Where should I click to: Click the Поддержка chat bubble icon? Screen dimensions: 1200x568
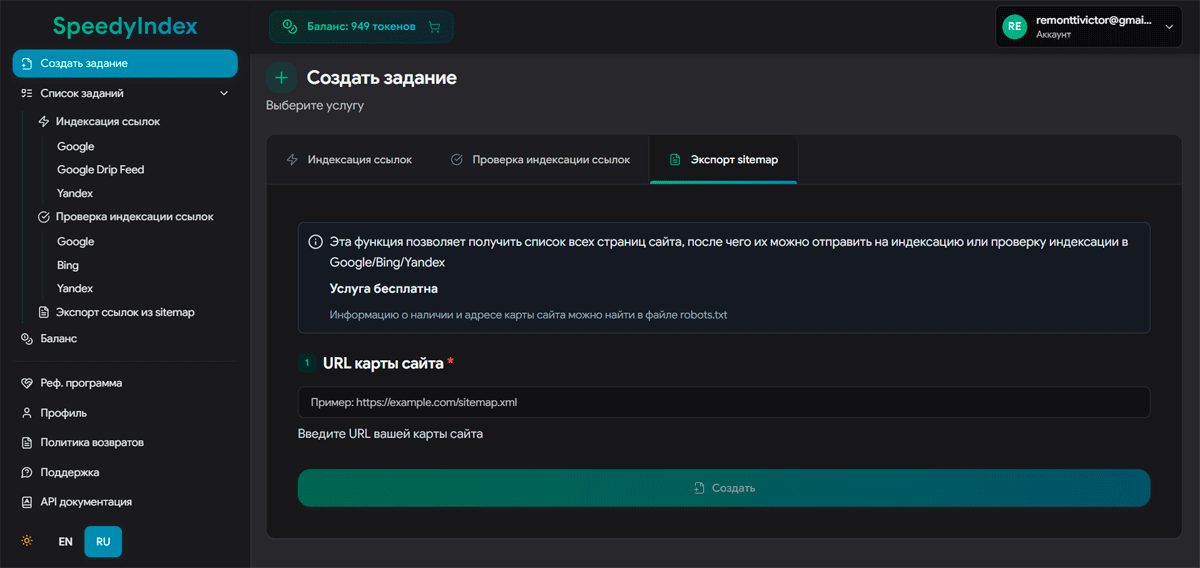[27, 472]
